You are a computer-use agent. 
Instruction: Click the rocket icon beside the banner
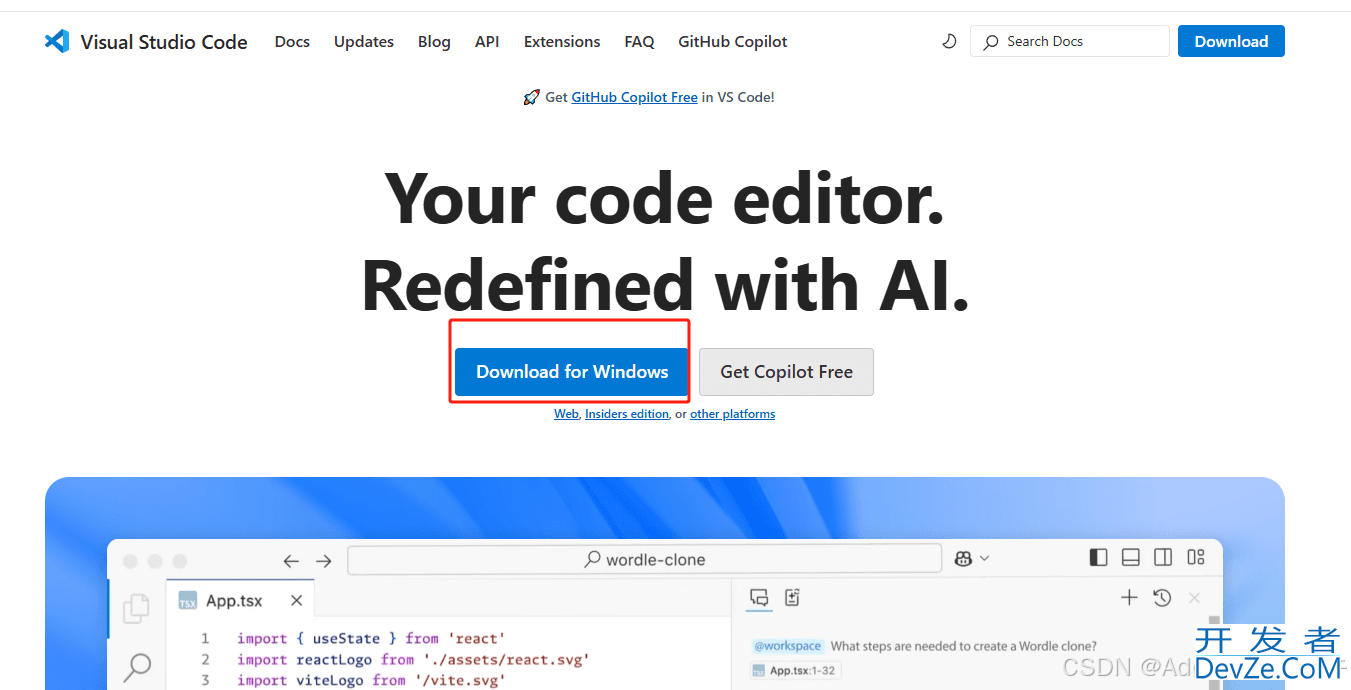pos(531,97)
